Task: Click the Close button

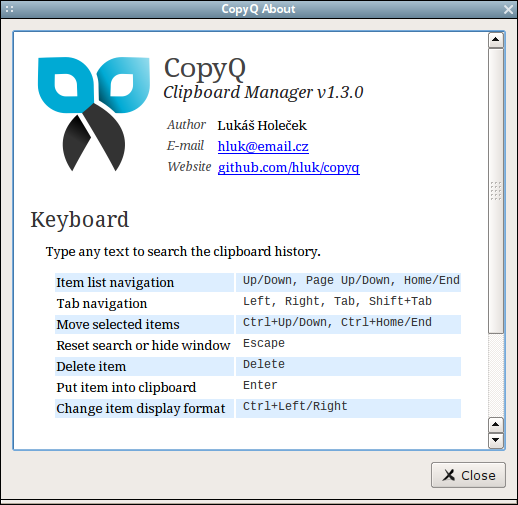Action: (468, 475)
